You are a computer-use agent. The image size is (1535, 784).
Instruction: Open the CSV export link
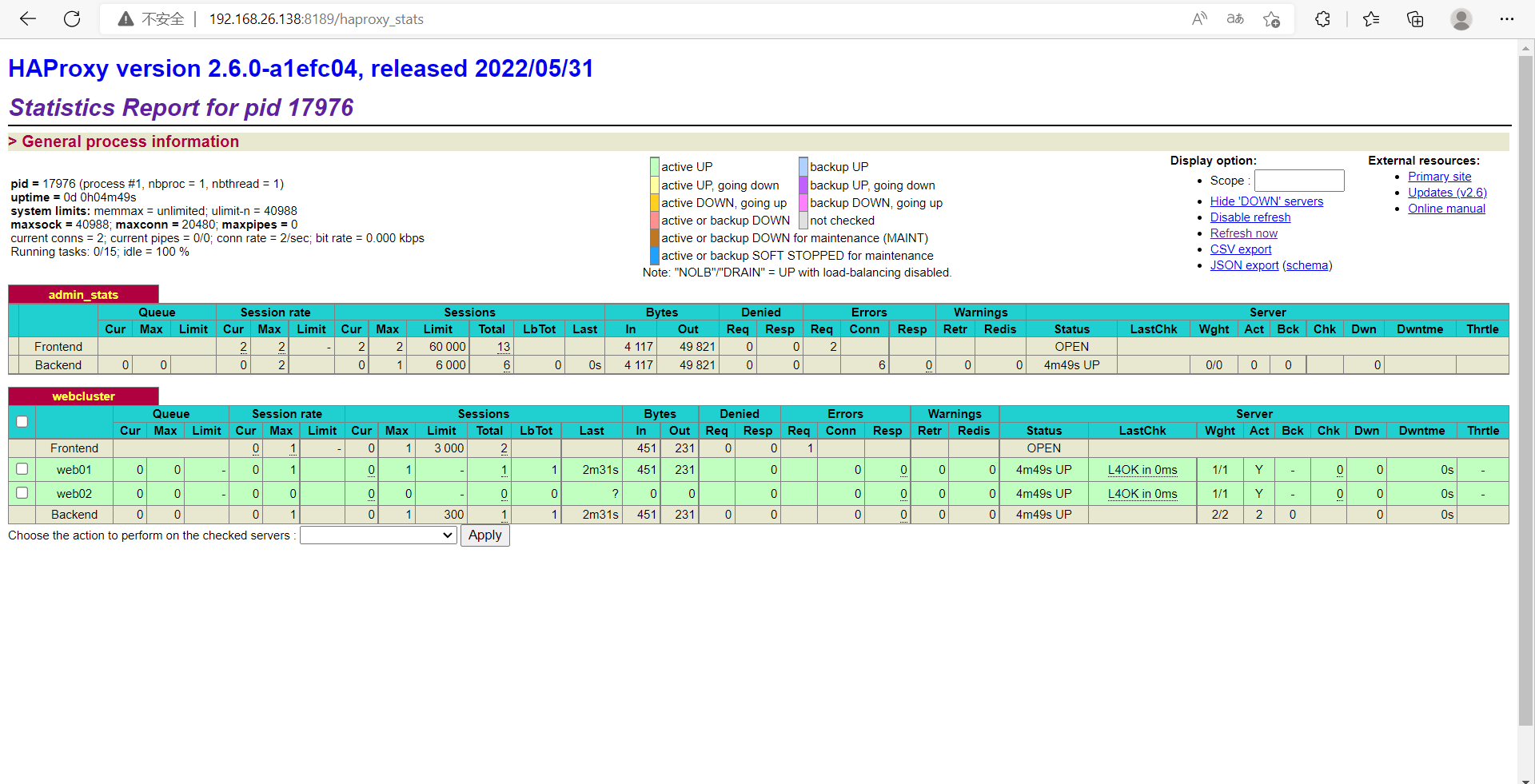[1241, 249]
